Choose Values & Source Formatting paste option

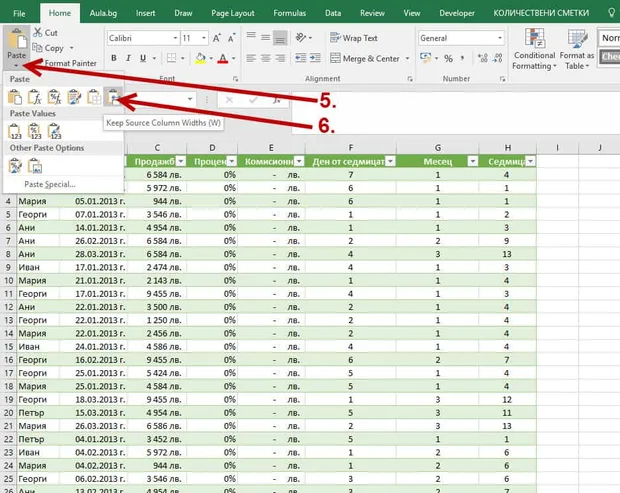click(x=54, y=131)
